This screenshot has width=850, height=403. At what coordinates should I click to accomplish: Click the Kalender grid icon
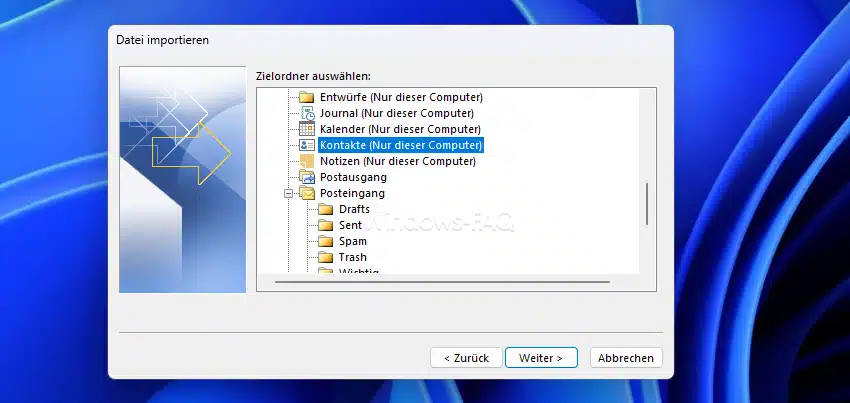(x=307, y=129)
